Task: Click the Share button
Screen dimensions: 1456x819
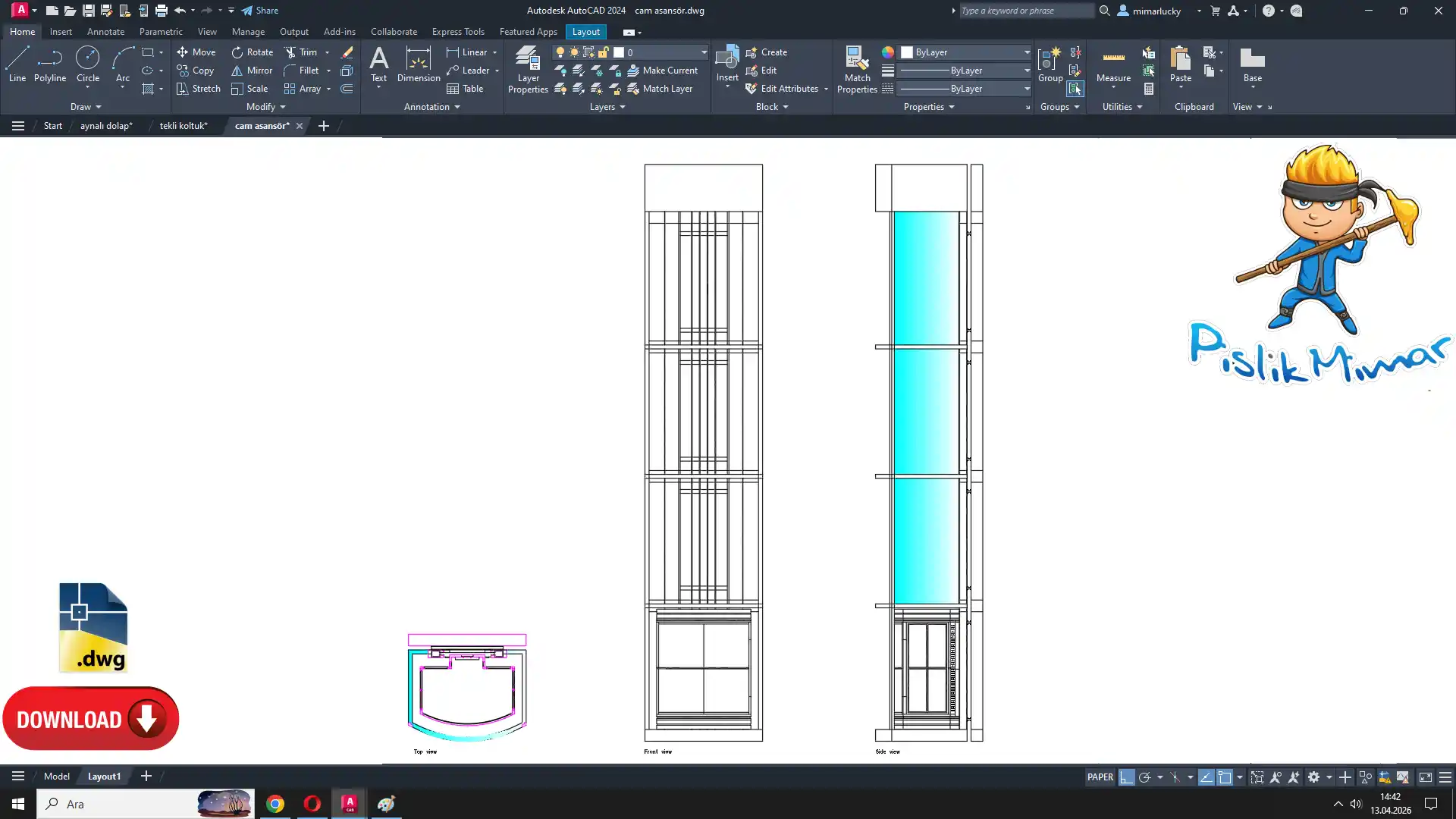Action: (260, 11)
